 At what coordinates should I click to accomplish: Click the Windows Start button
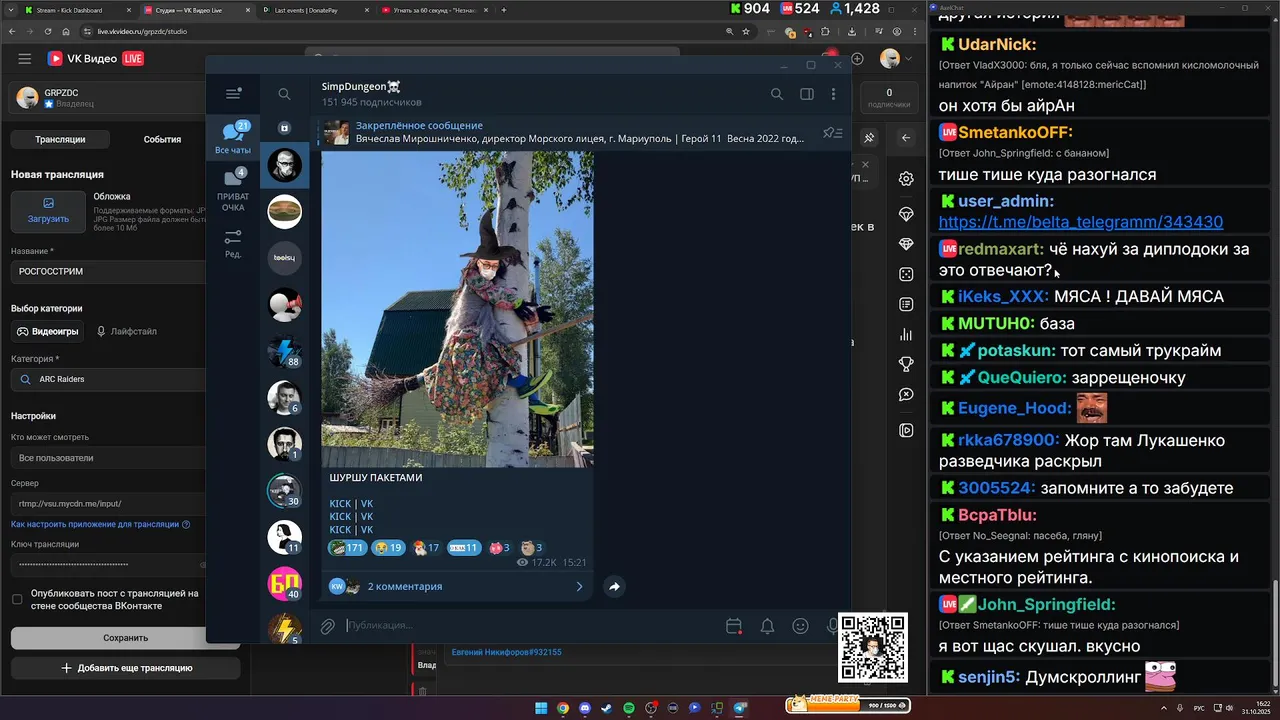[541, 708]
